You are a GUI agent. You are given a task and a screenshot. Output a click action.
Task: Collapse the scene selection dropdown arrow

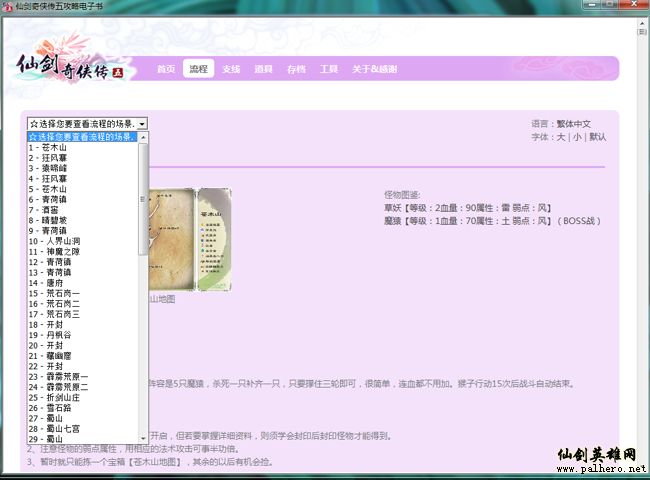[x=142, y=123]
